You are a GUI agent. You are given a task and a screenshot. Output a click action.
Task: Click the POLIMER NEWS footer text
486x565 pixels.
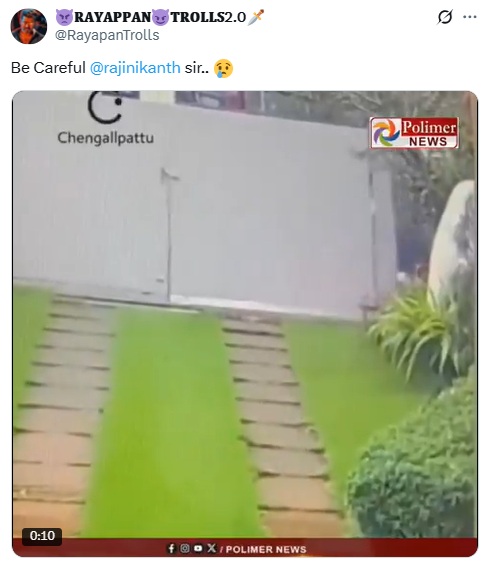[x=266, y=550]
